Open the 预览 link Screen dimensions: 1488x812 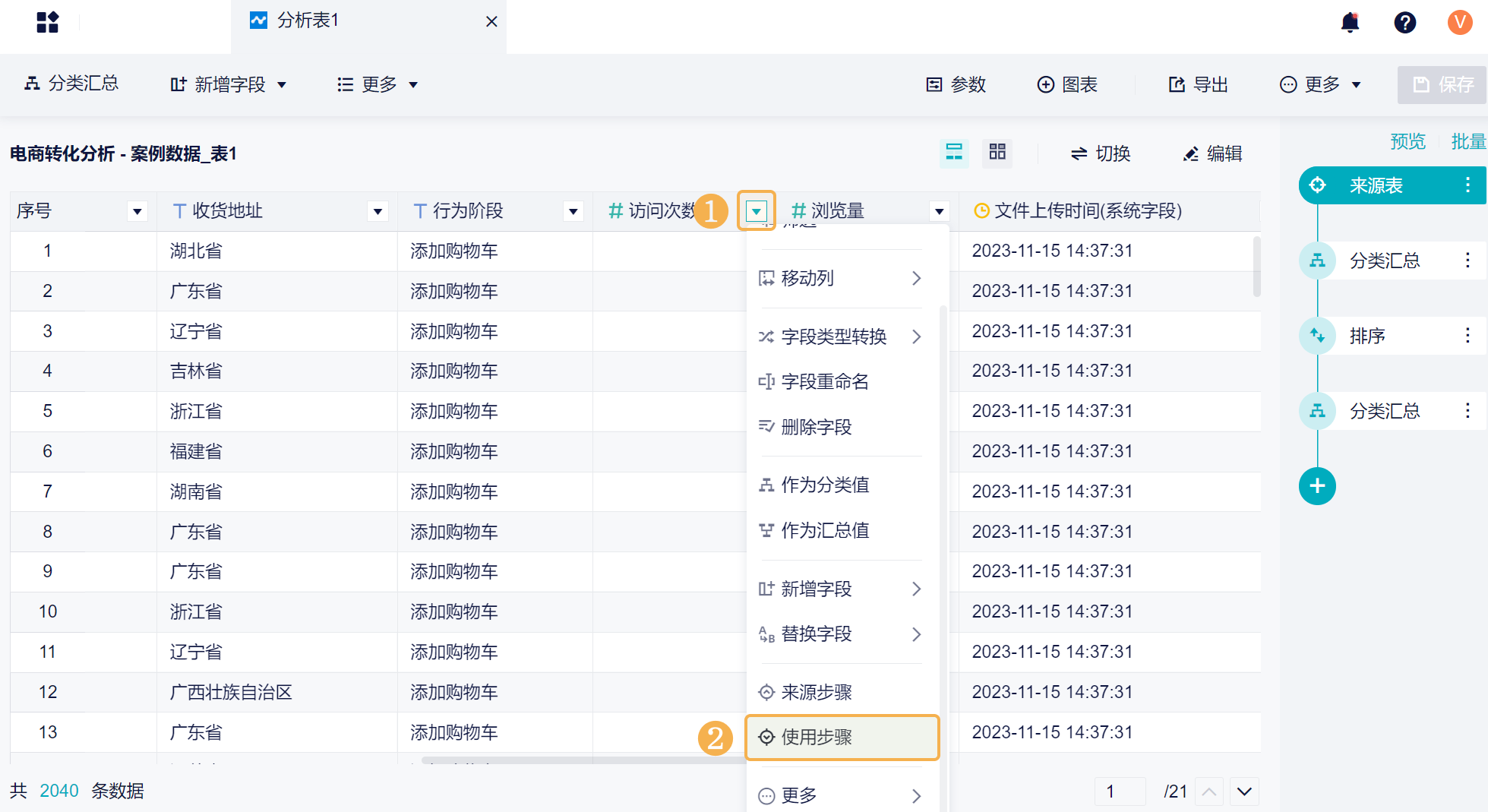pos(1407,141)
